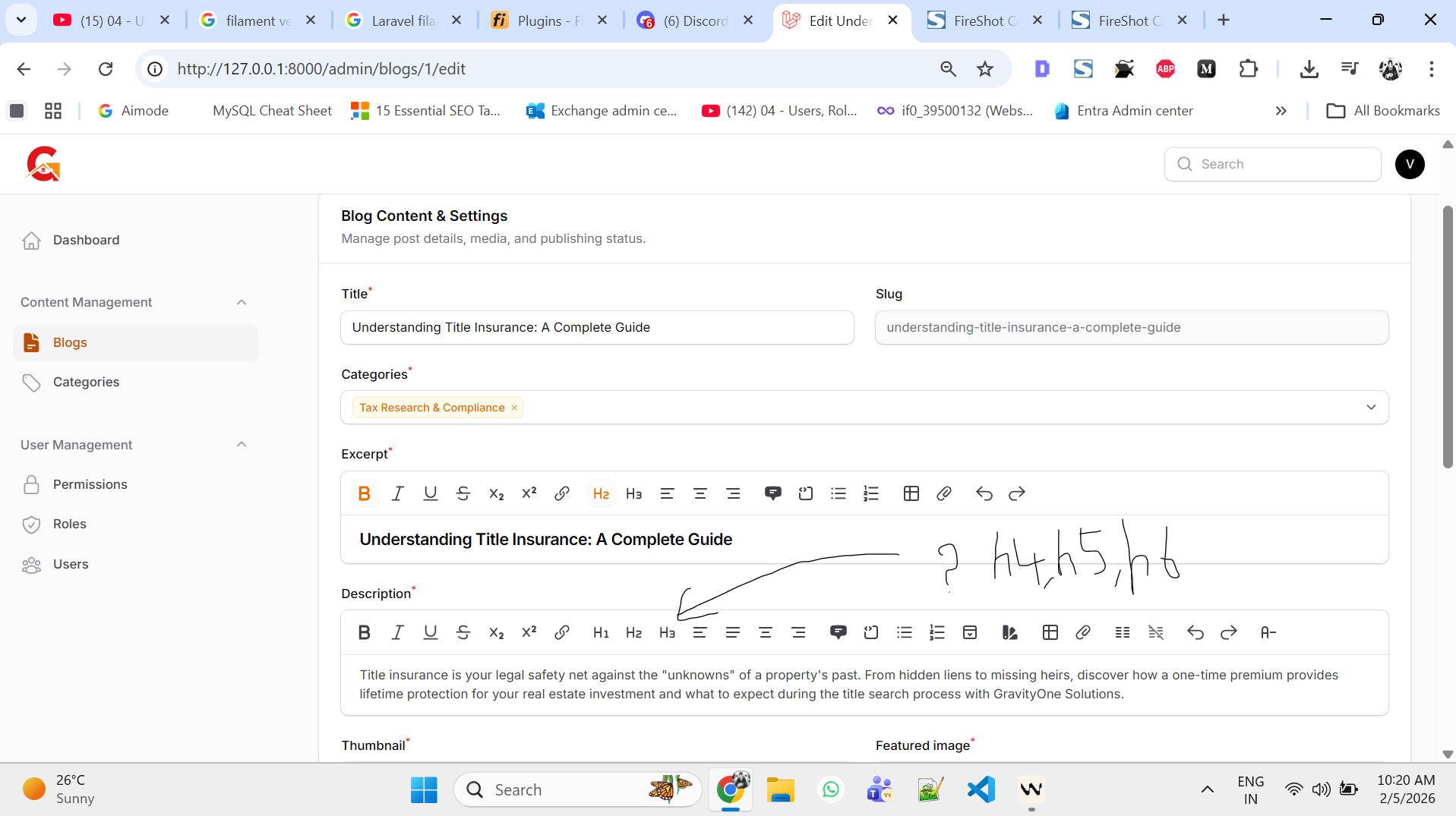Screen dimensions: 1456x816
Task: Insert a table in the Description editor
Action: pyautogui.click(x=1050, y=632)
